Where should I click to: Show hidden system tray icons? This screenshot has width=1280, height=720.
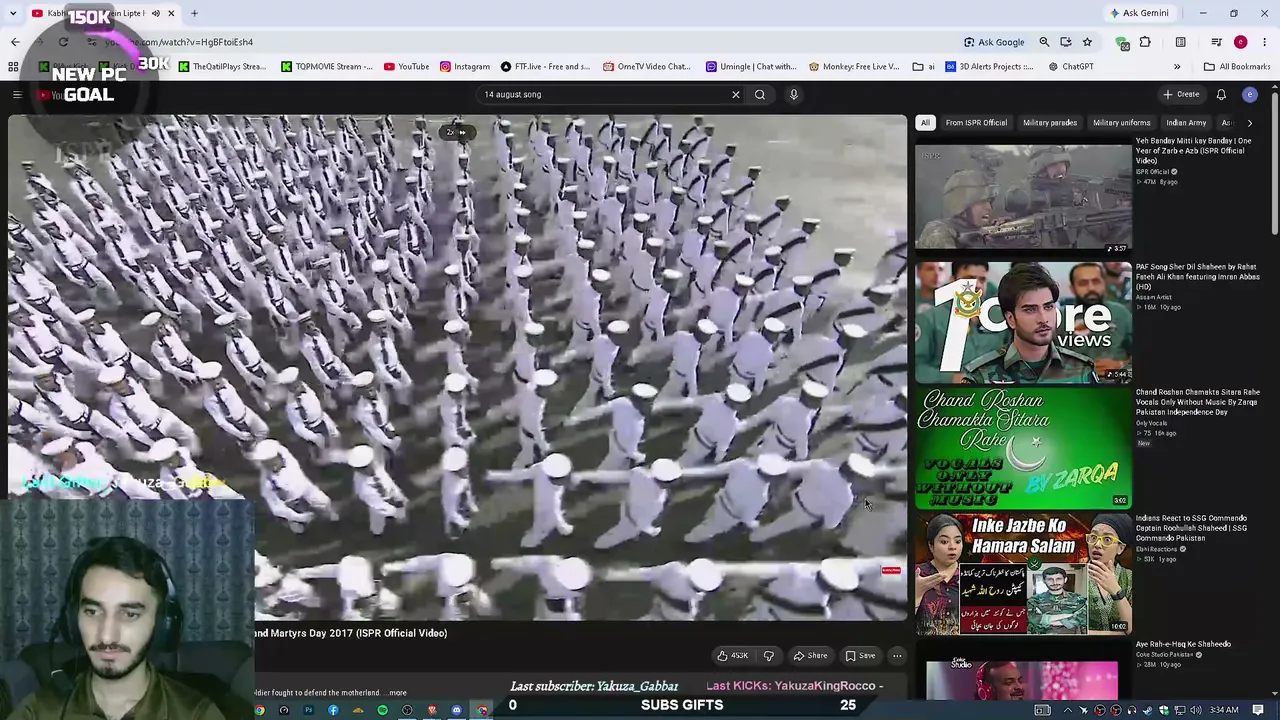pyautogui.click(x=1066, y=710)
